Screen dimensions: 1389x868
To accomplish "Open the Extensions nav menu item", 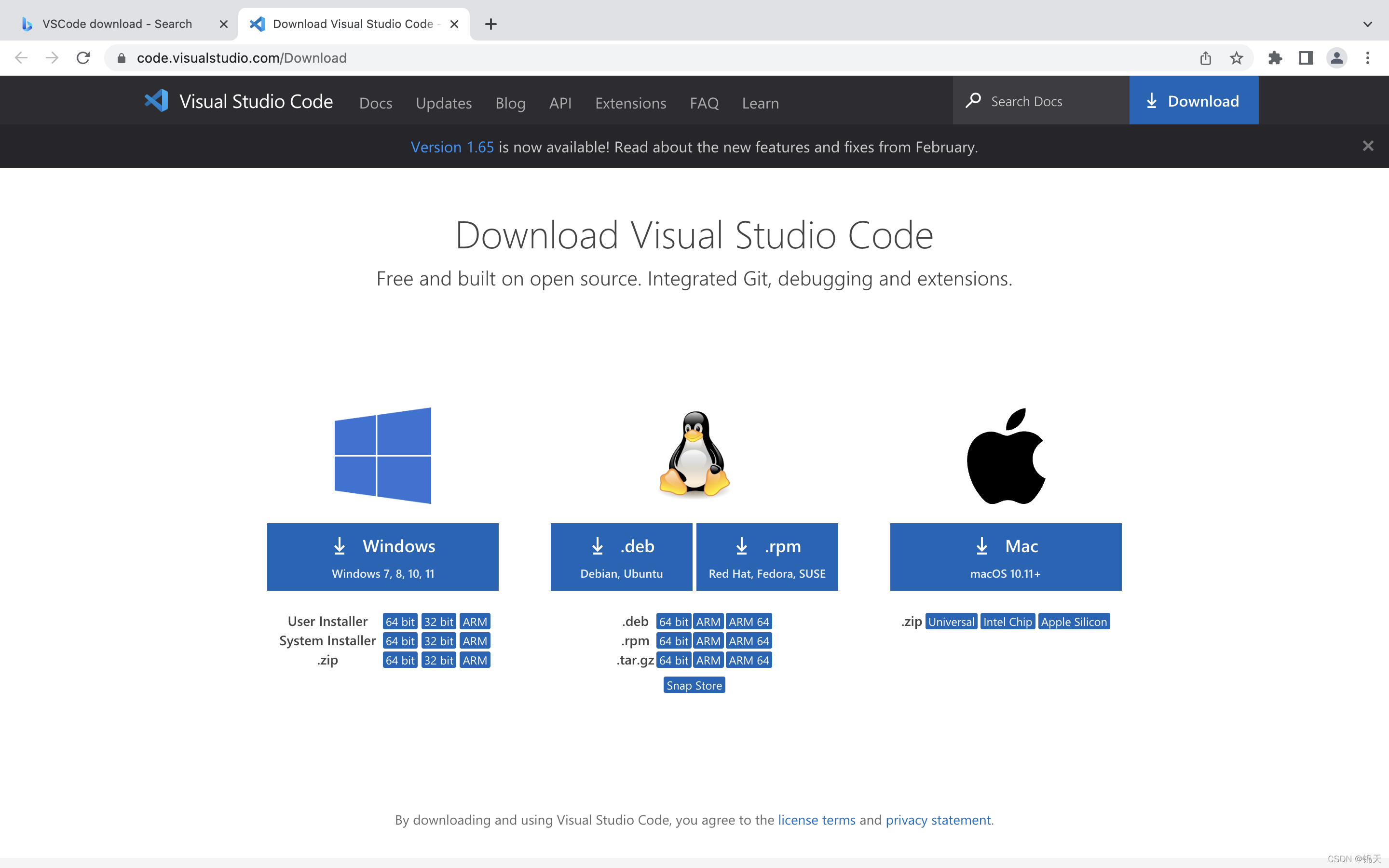I will [x=630, y=103].
